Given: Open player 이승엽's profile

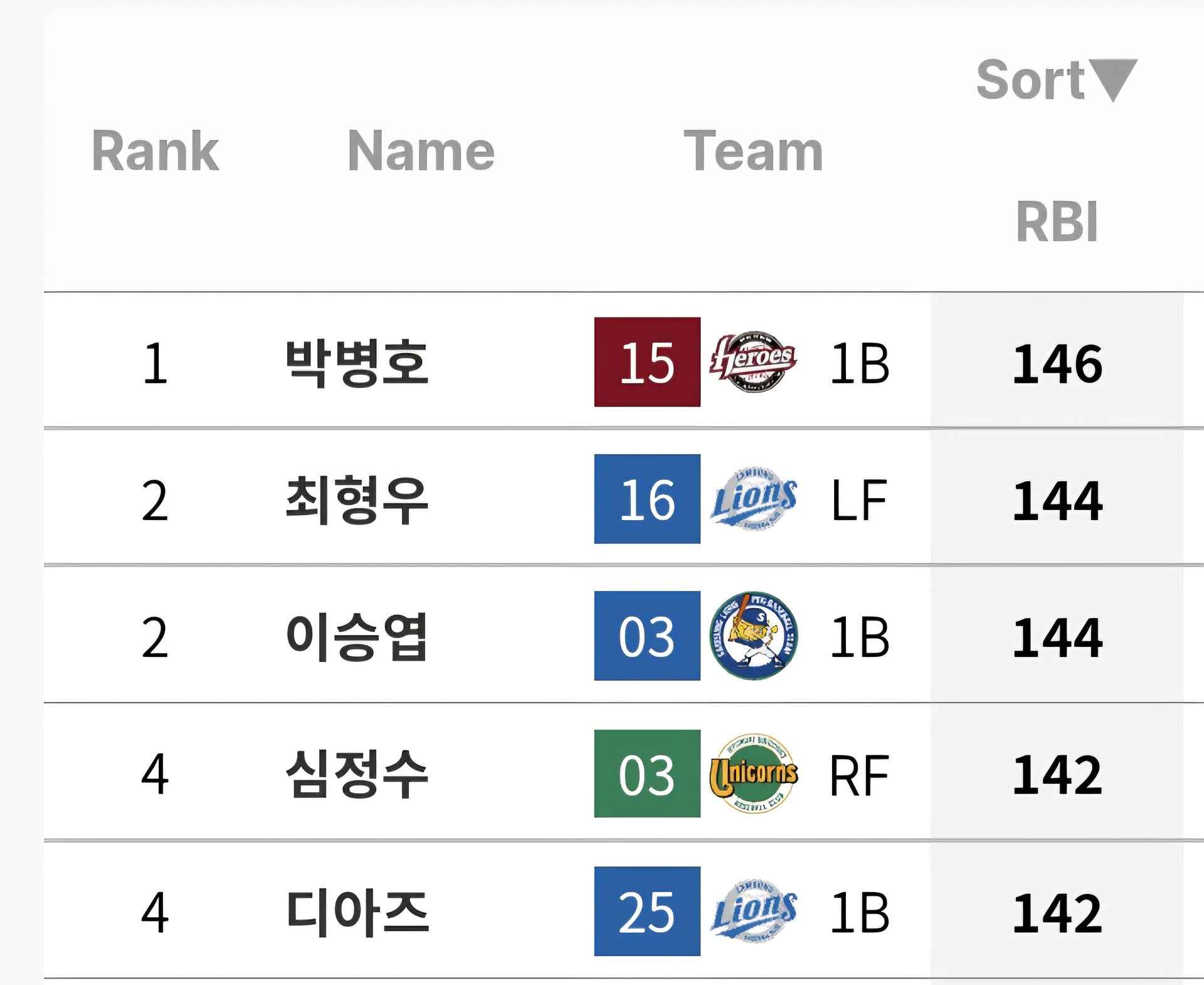Looking at the screenshot, I should (356, 637).
